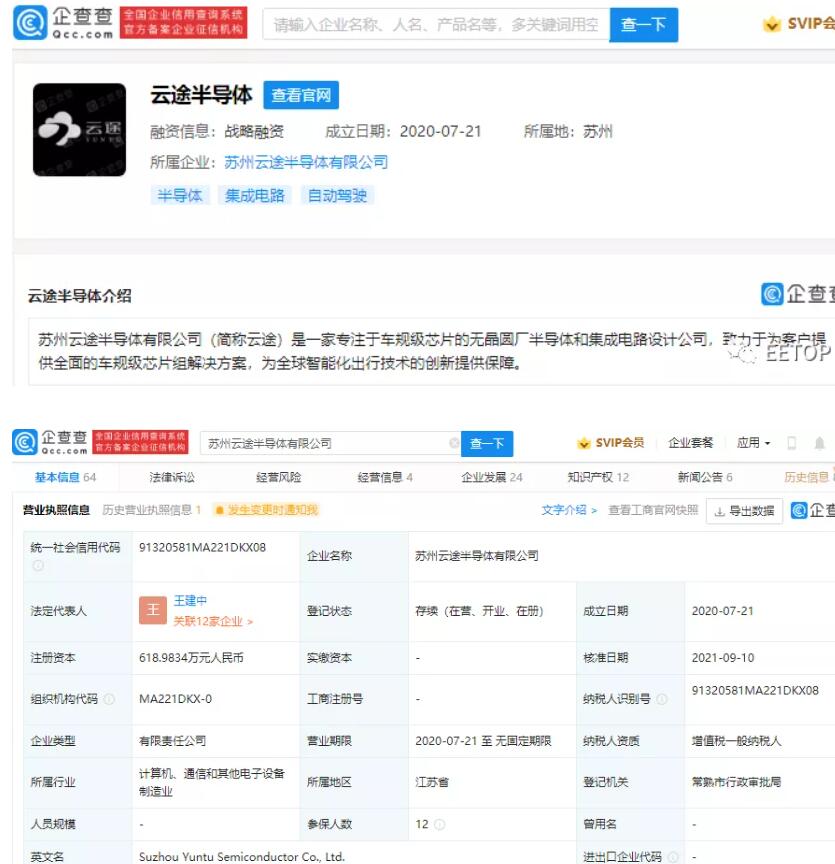835x864 pixels.
Task: Click the Qcc logo in the lower header
Action: pyautogui.click(x=50, y=442)
